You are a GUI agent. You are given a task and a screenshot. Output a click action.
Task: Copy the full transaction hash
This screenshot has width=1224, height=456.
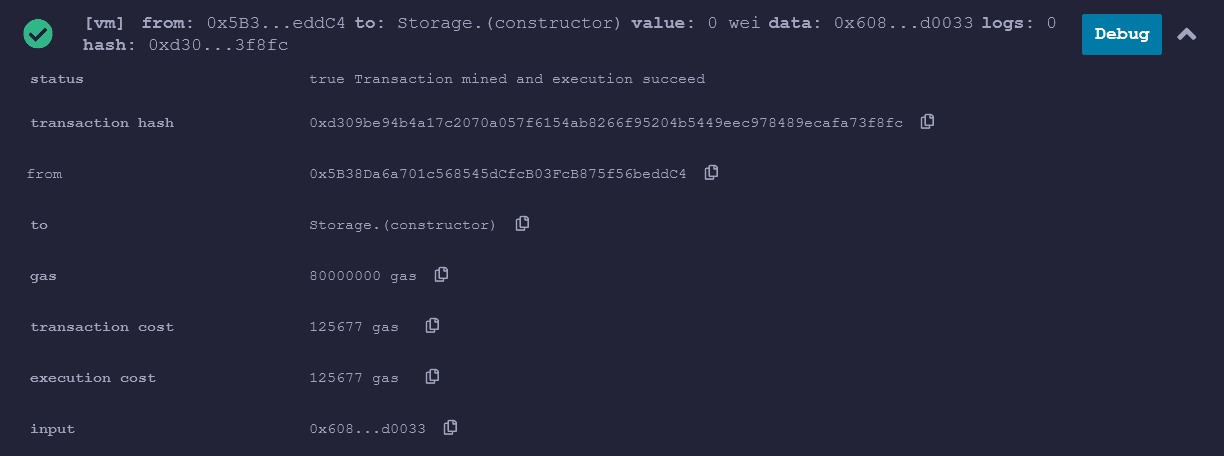927,122
